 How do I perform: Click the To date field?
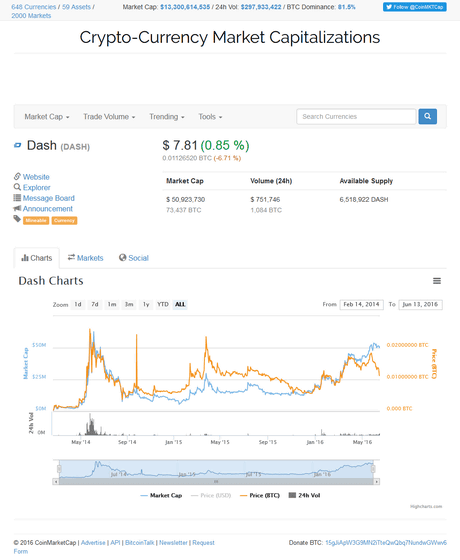point(420,305)
